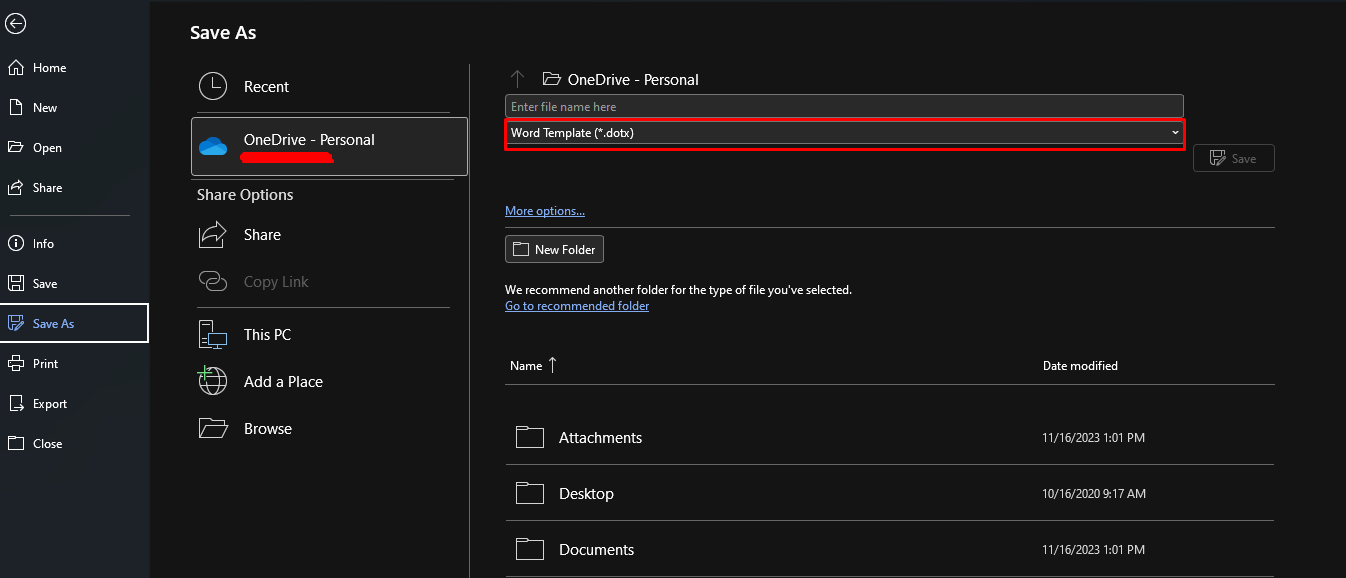
Task: Open the Print page
Action: click(74, 364)
